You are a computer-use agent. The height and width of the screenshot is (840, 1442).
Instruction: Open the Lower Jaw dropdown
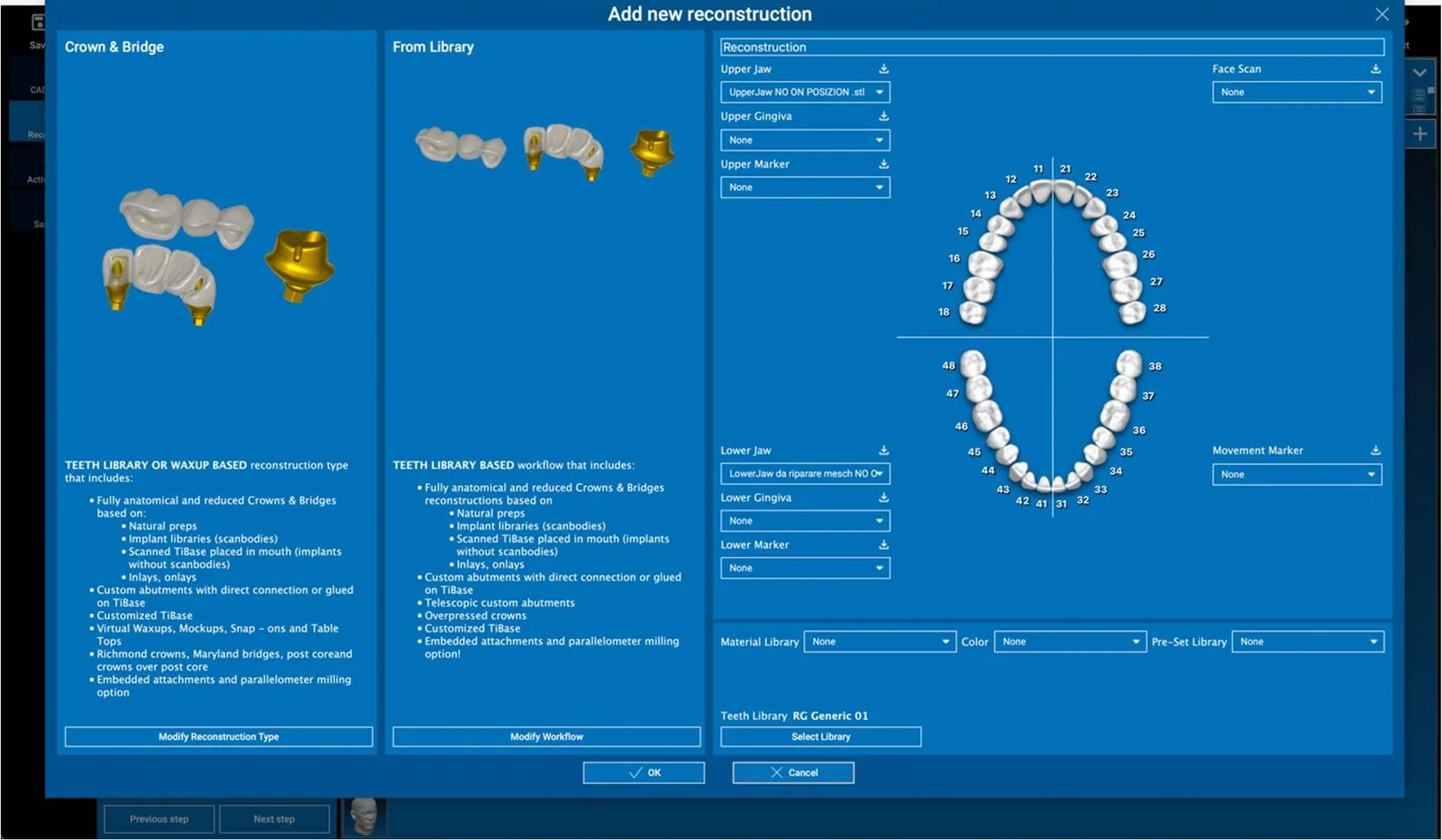[805, 473]
